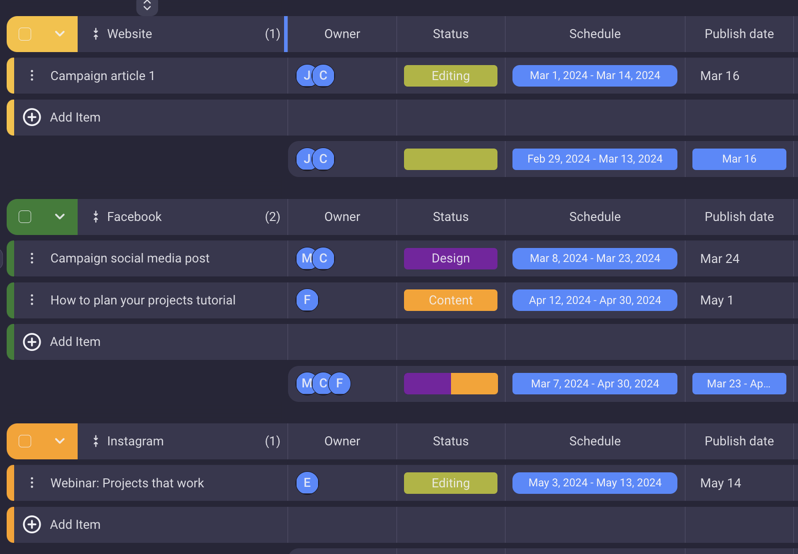This screenshot has width=798, height=554.
Task: Select Campaign social media post item name
Action: [x=130, y=258]
